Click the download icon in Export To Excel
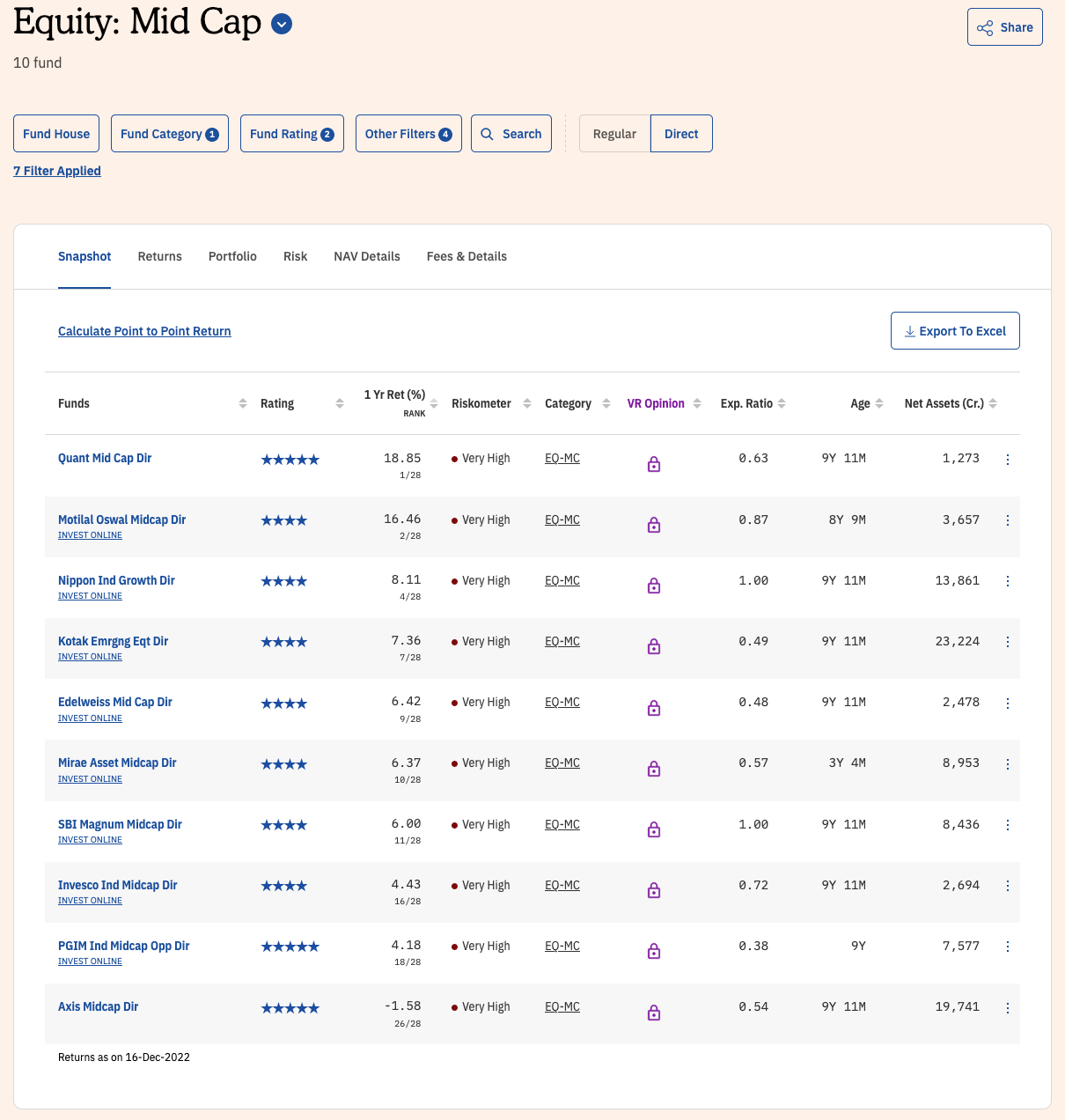This screenshot has width=1065, height=1120. tap(909, 330)
